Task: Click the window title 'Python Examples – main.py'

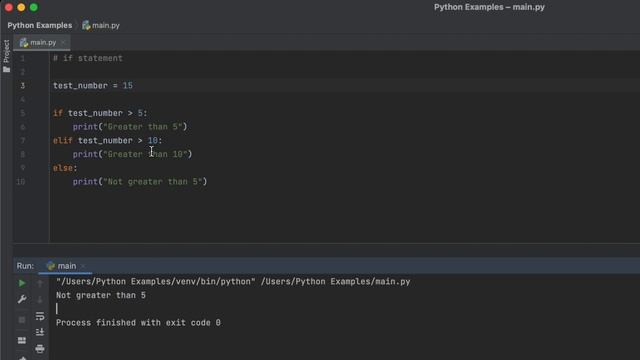Action: pyautogui.click(x=489, y=7)
